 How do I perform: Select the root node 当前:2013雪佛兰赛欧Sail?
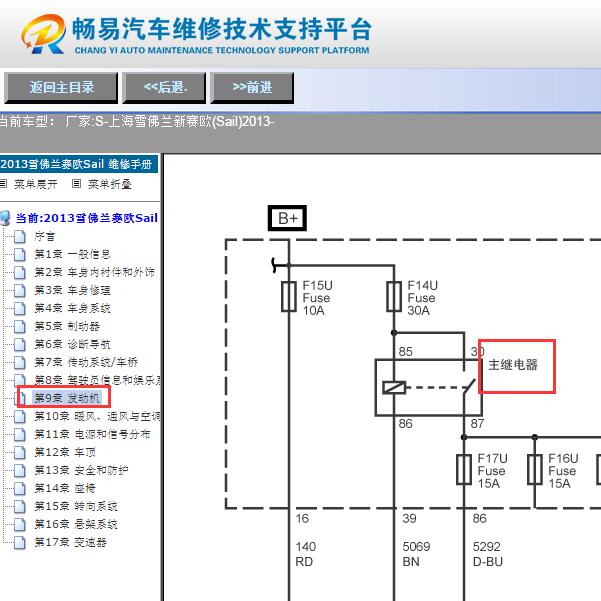87,218
